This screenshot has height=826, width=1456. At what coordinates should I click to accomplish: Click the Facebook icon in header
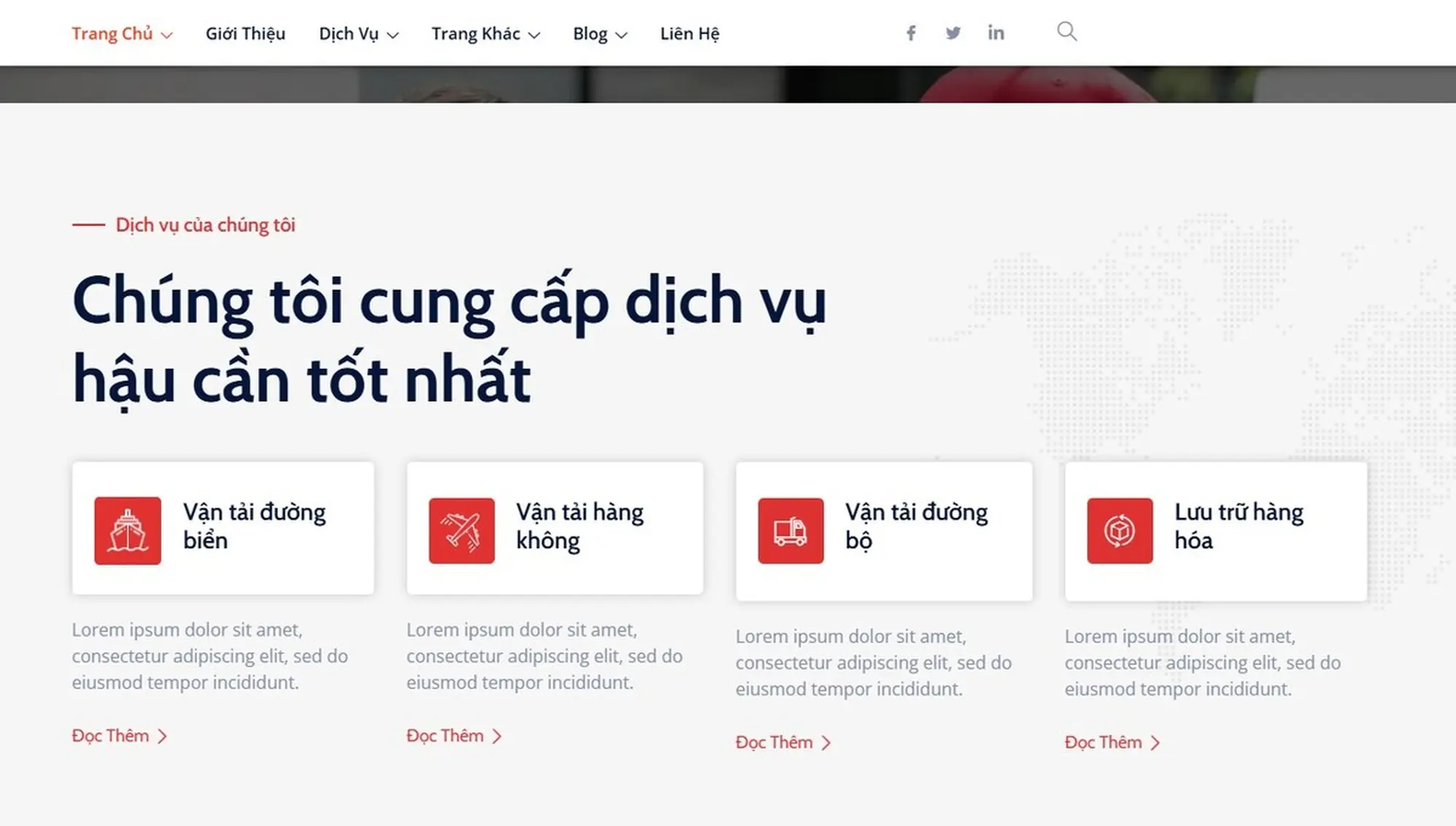click(x=911, y=33)
